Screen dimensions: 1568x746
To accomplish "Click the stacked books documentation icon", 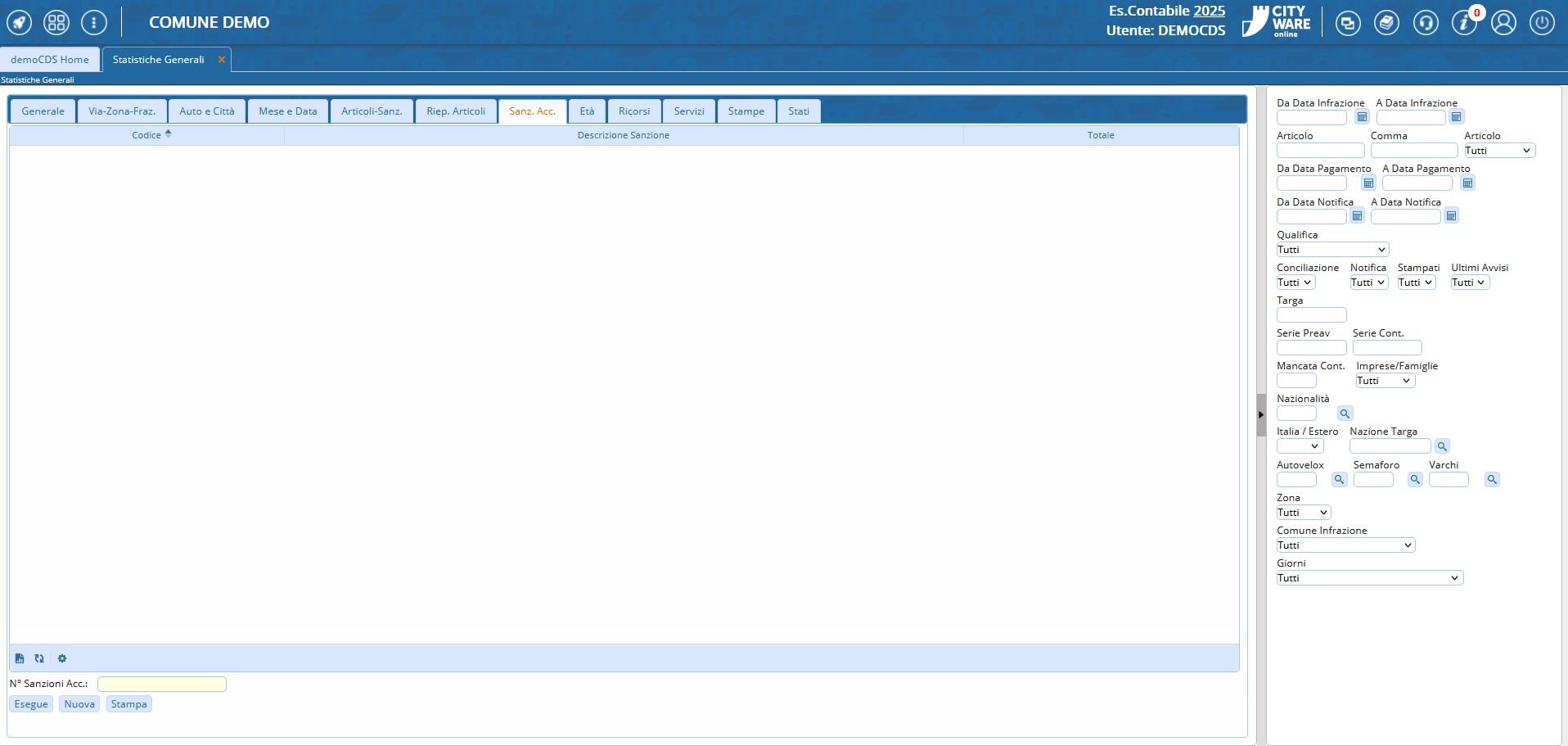I will (x=1386, y=23).
